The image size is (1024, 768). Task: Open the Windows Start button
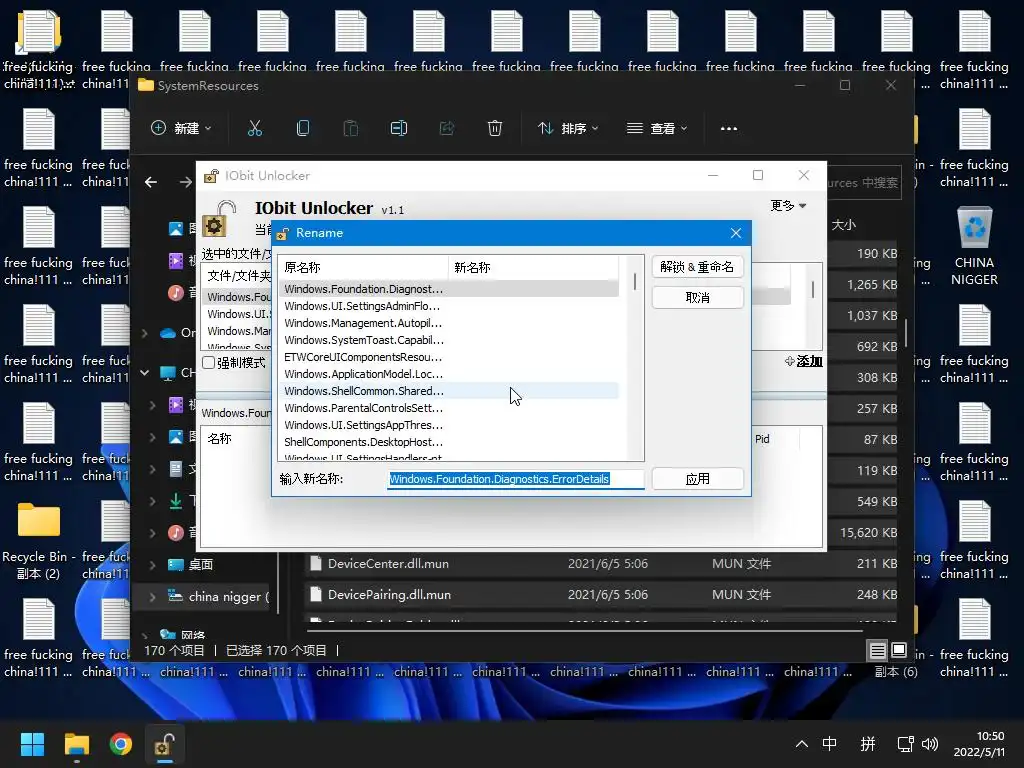pyautogui.click(x=32, y=744)
